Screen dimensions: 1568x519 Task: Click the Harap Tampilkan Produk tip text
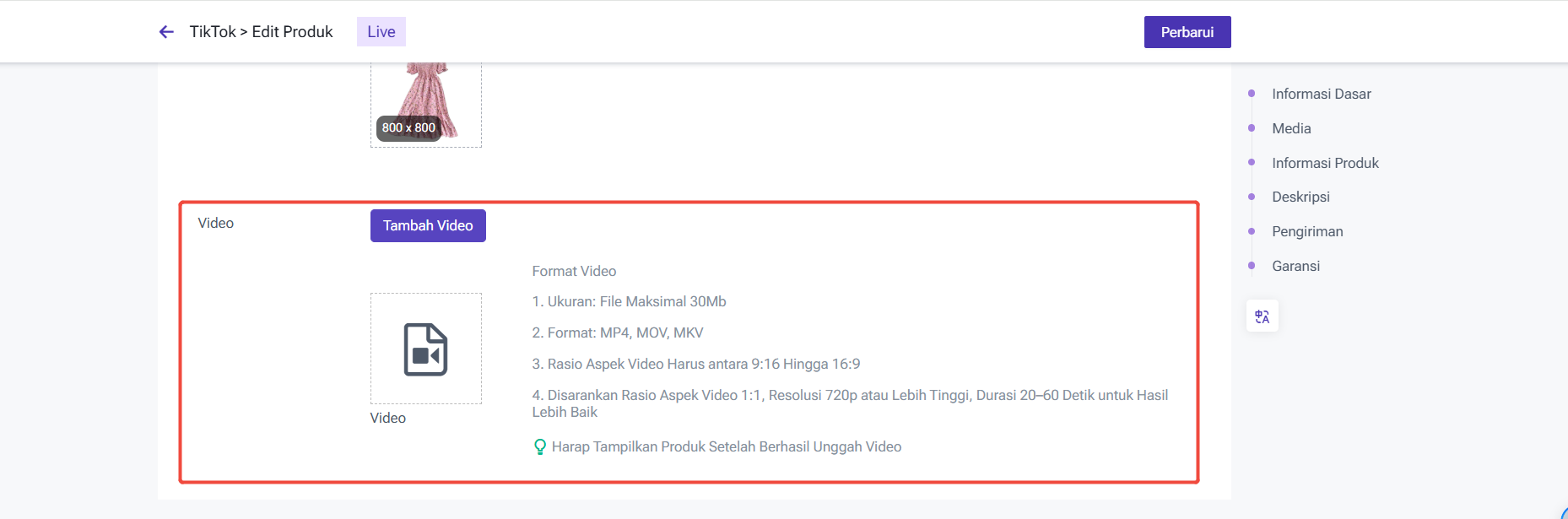(726, 447)
